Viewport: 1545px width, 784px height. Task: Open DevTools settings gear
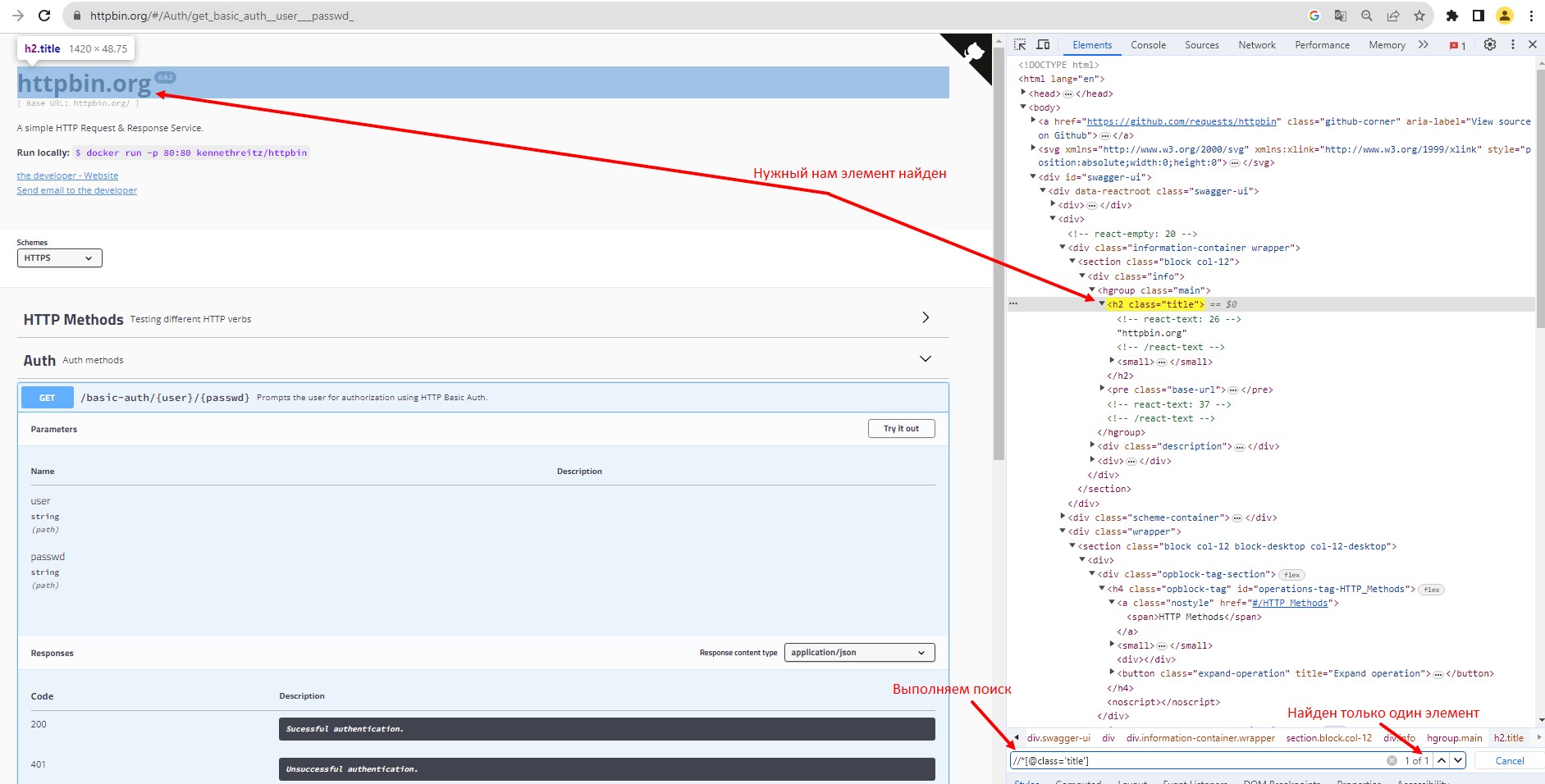(x=1490, y=45)
